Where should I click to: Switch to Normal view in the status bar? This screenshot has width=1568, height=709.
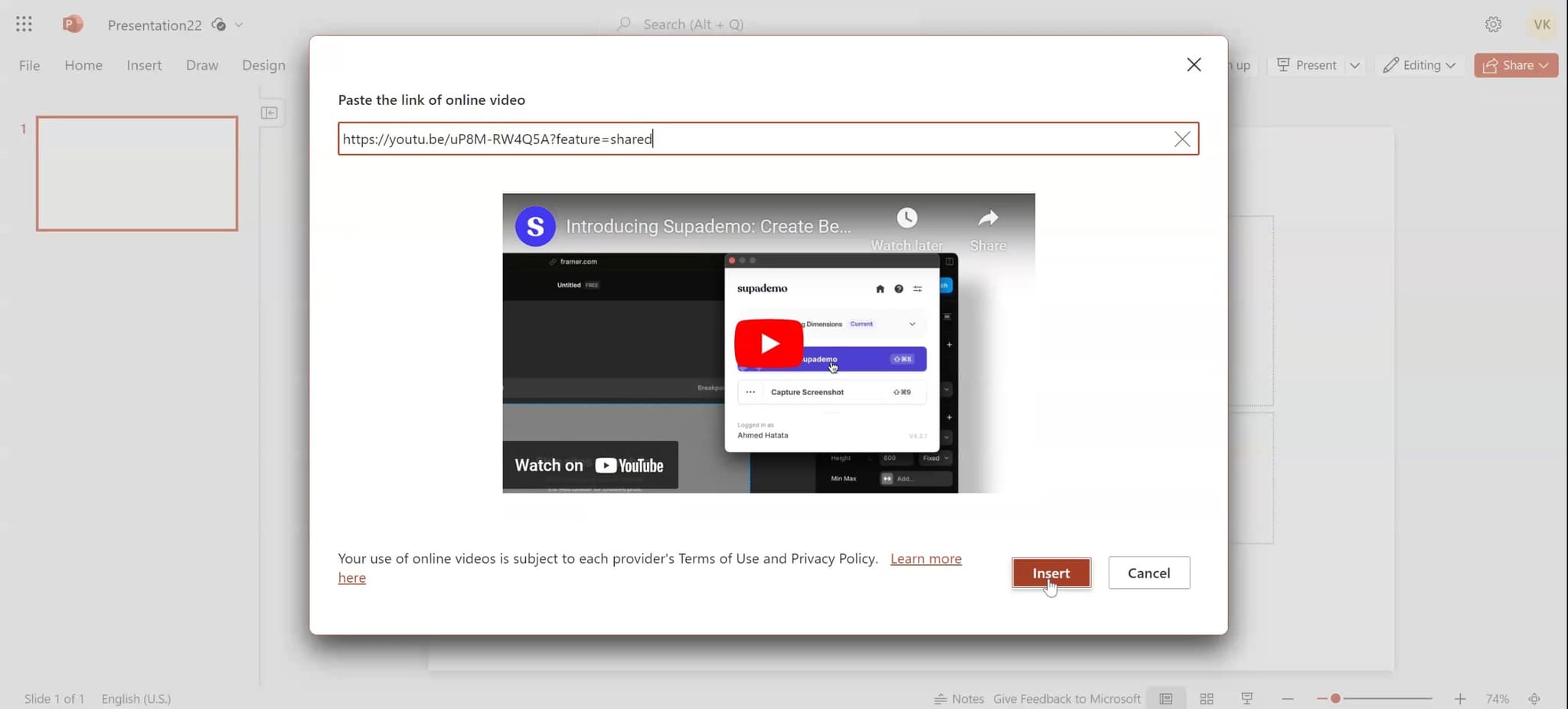click(x=1166, y=698)
